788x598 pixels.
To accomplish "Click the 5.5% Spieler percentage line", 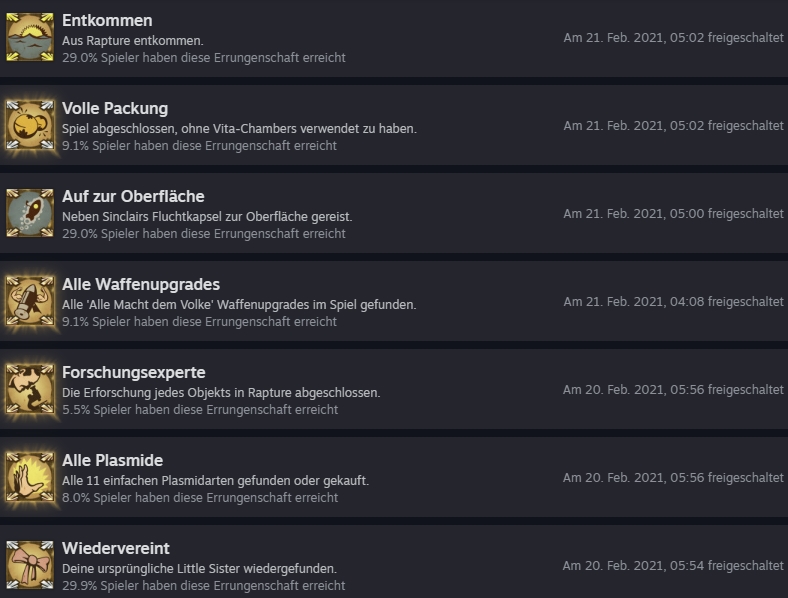I will (200, 410).
